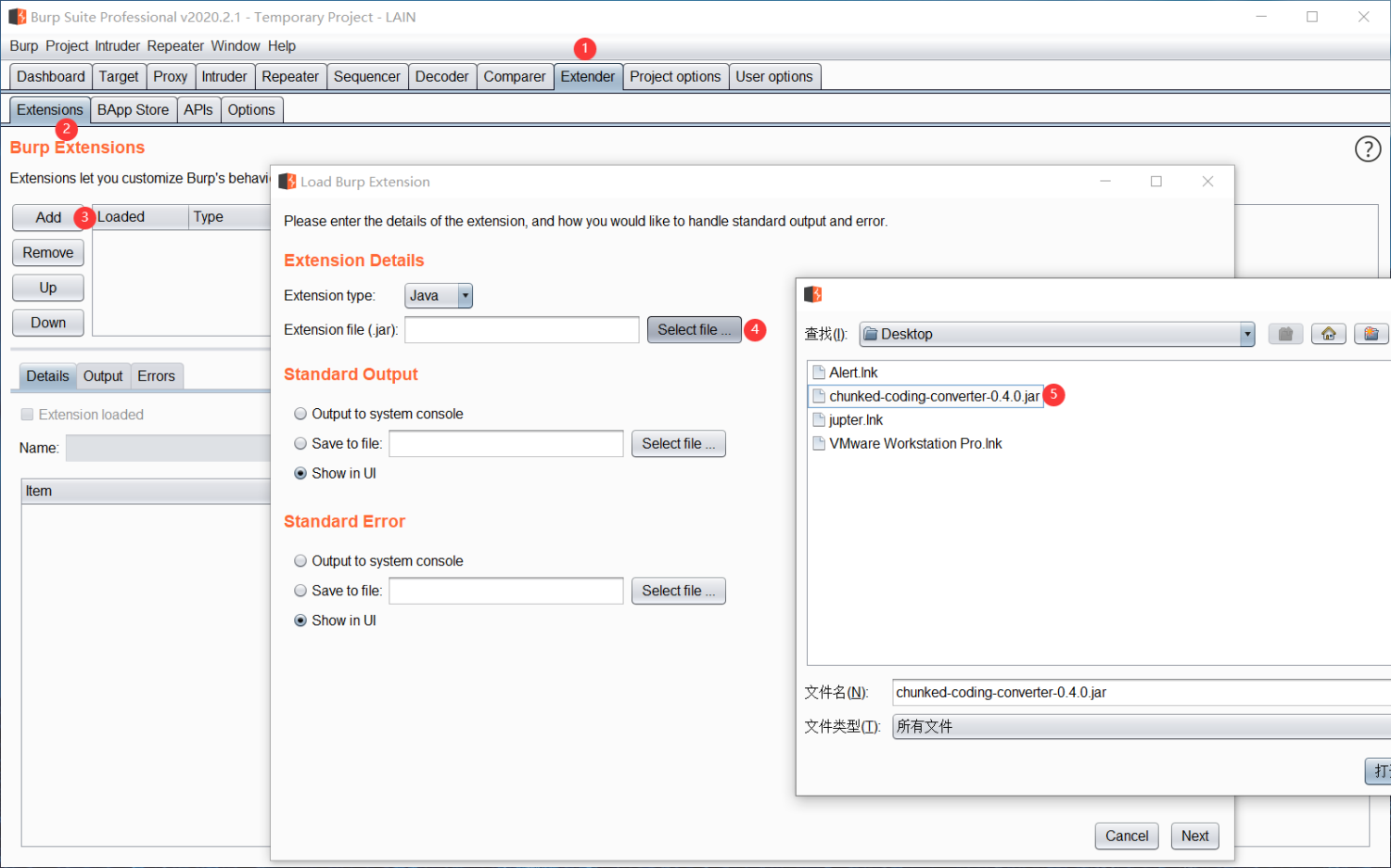Show the Details tab of extension
This screenshot has height=868, width=1391.
[47, 376]
